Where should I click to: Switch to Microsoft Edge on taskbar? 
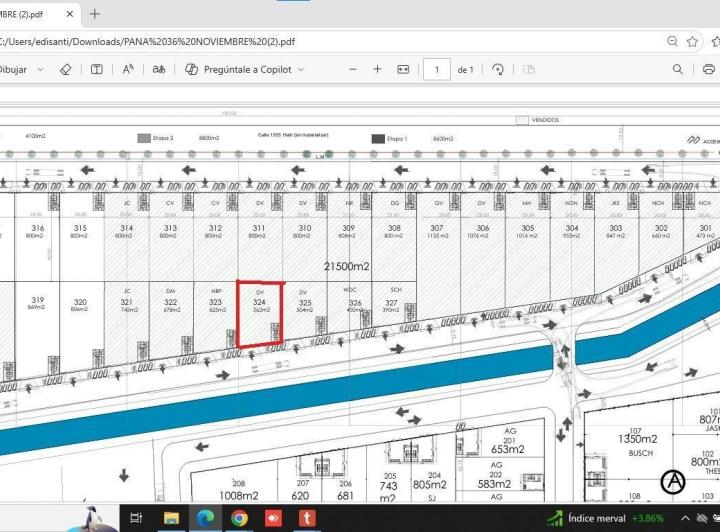click(205, 518)
